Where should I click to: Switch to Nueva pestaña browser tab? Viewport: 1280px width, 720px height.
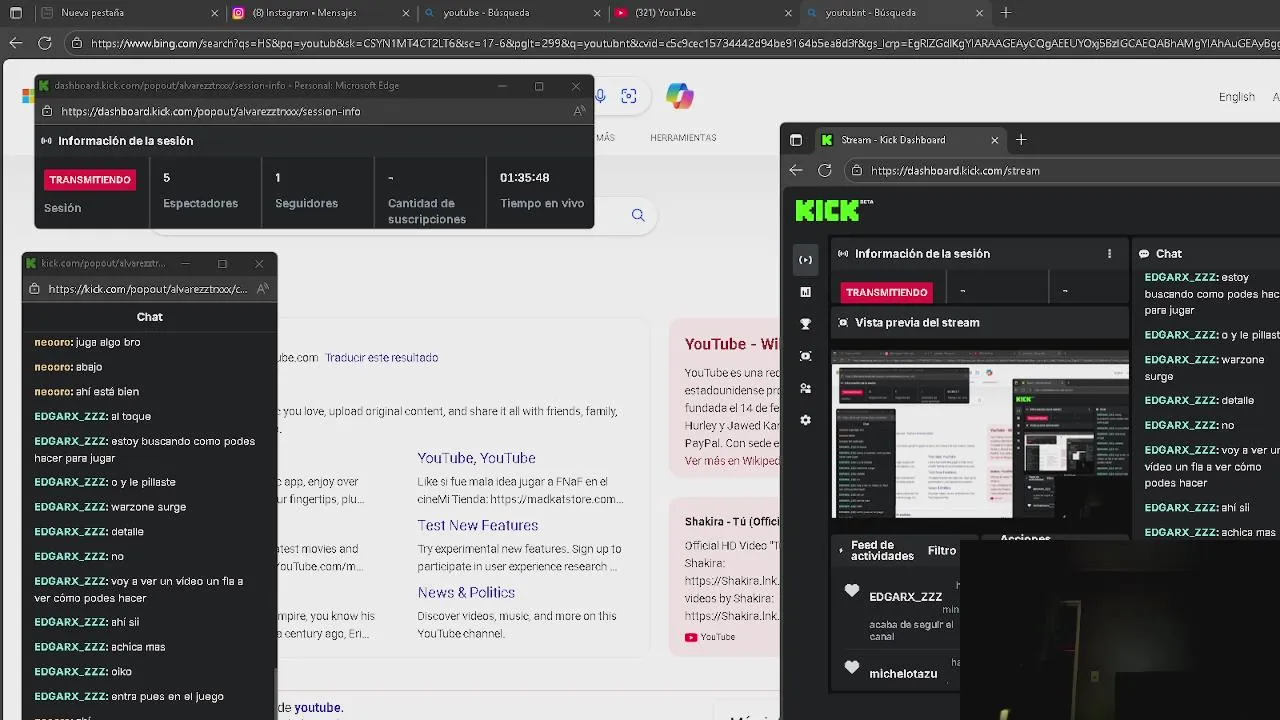coord(130,13)
